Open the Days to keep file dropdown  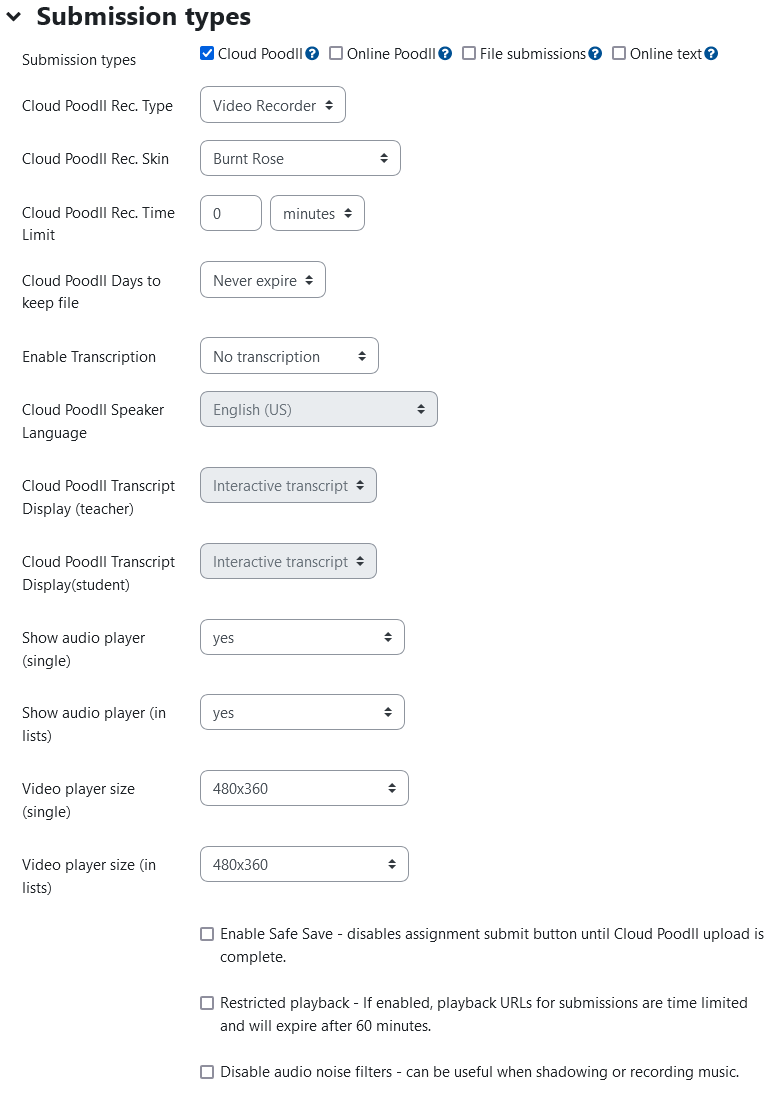point(262,279)
